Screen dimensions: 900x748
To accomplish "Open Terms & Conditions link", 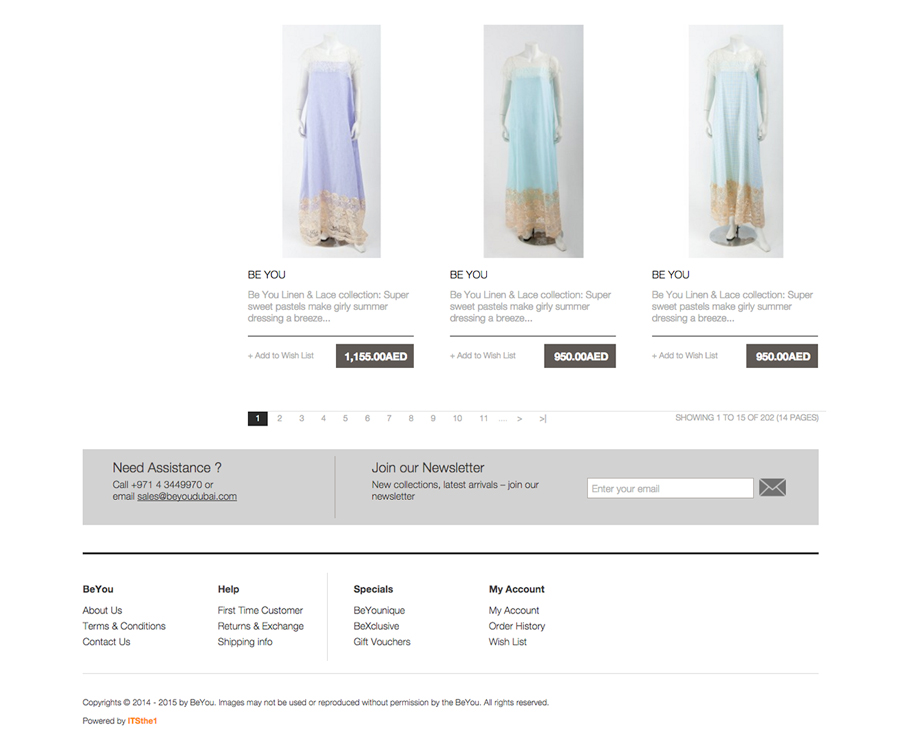I will point(124,626).
